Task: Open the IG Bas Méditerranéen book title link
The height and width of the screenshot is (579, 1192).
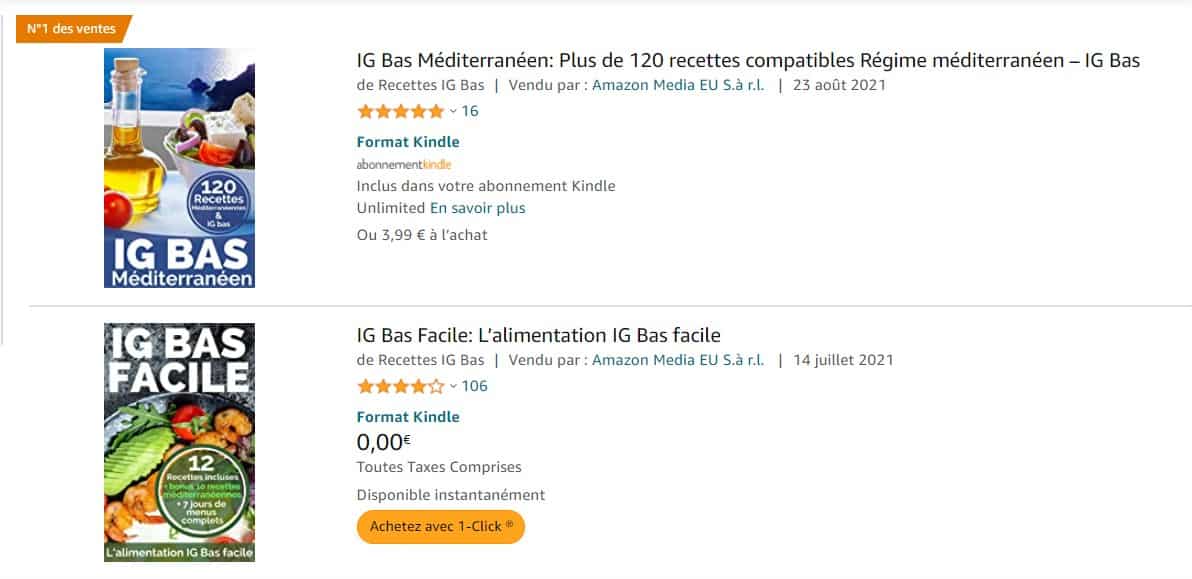Action: click(x=745, y=61)
